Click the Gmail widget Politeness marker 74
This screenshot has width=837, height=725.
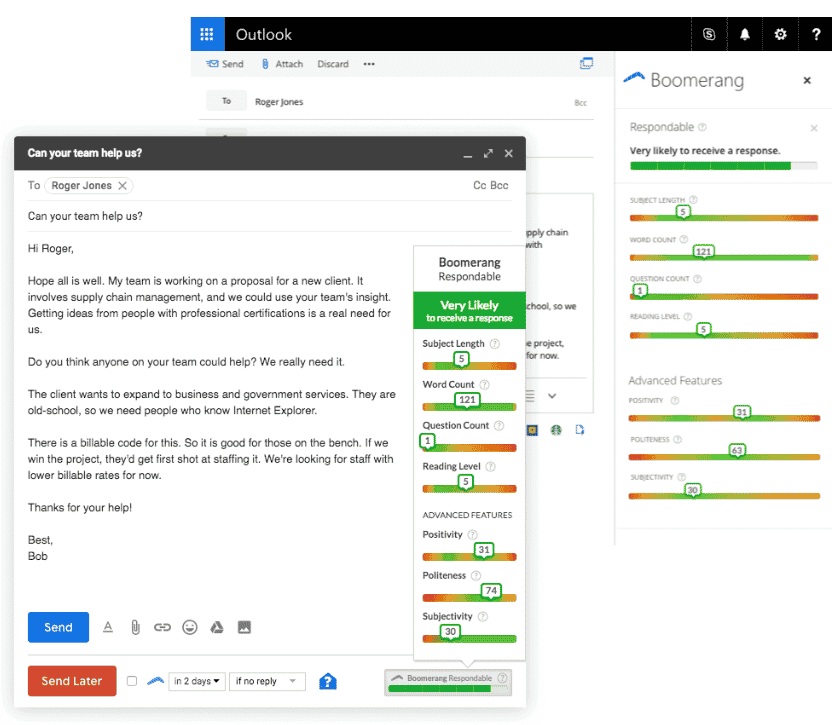click(x=491, y=591)
